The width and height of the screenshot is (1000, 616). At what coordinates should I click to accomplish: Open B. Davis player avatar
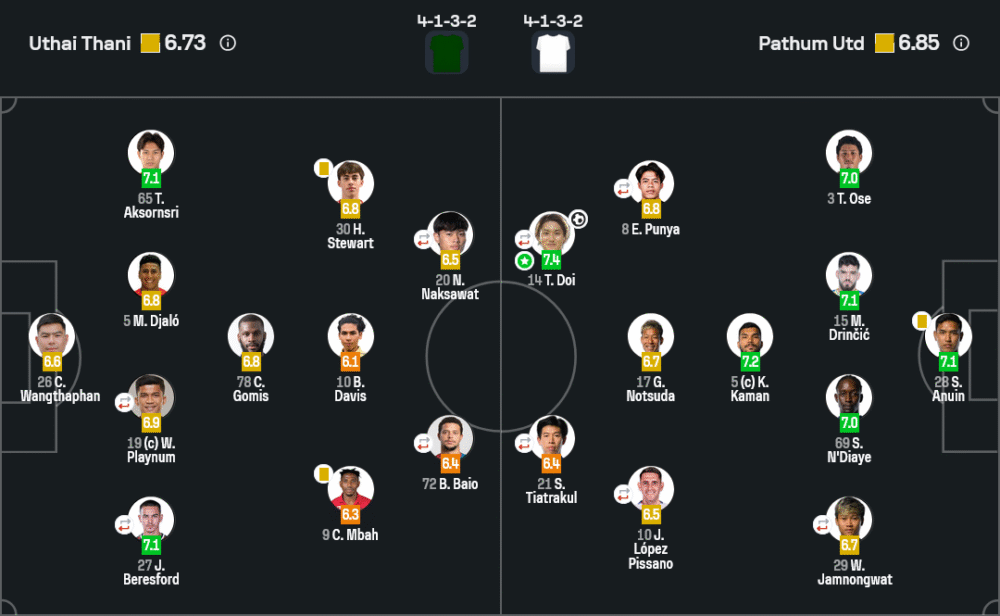pyautogui.click(x=351, y=336)
